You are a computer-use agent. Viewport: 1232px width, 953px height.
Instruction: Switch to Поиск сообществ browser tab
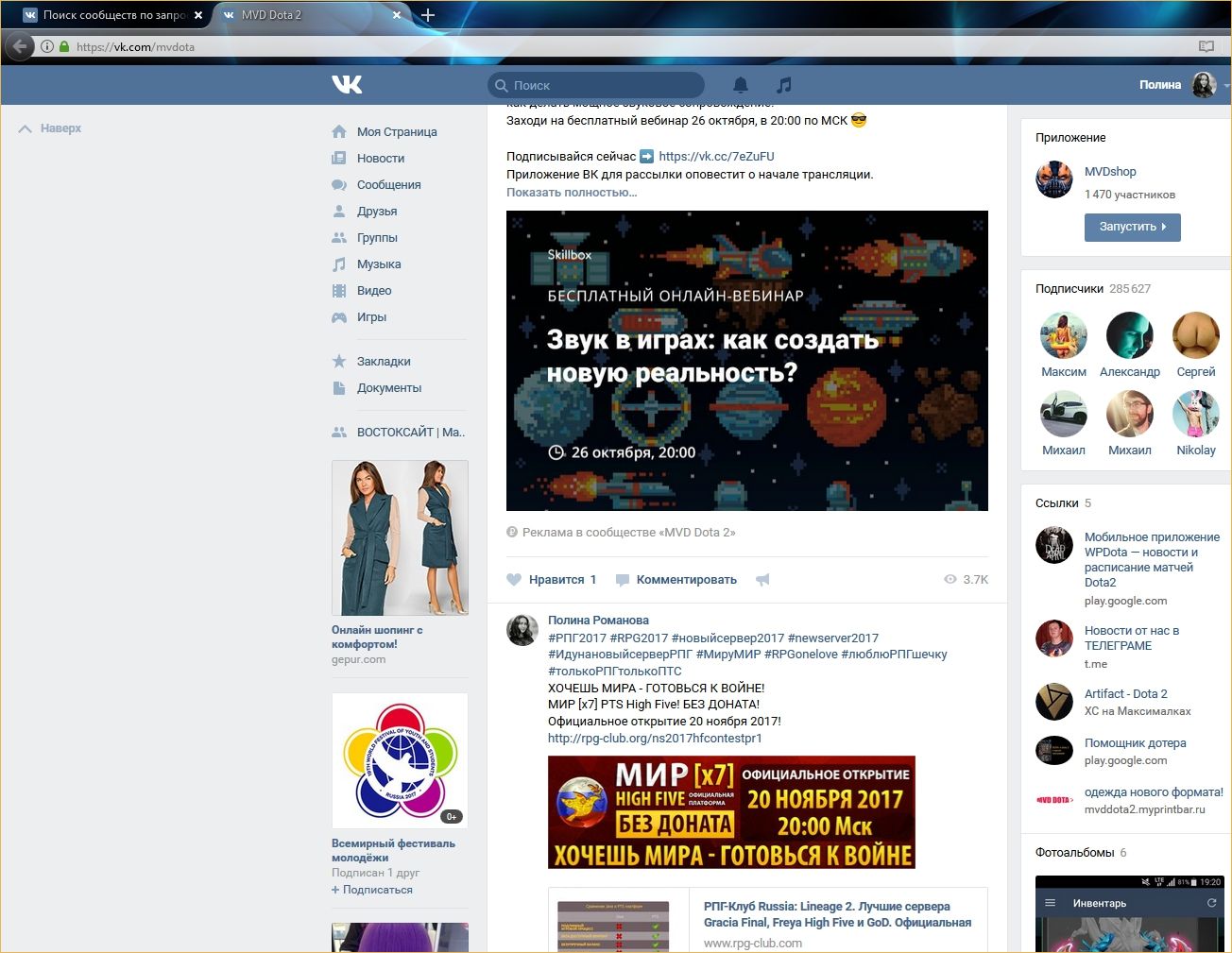click(113, 15)
